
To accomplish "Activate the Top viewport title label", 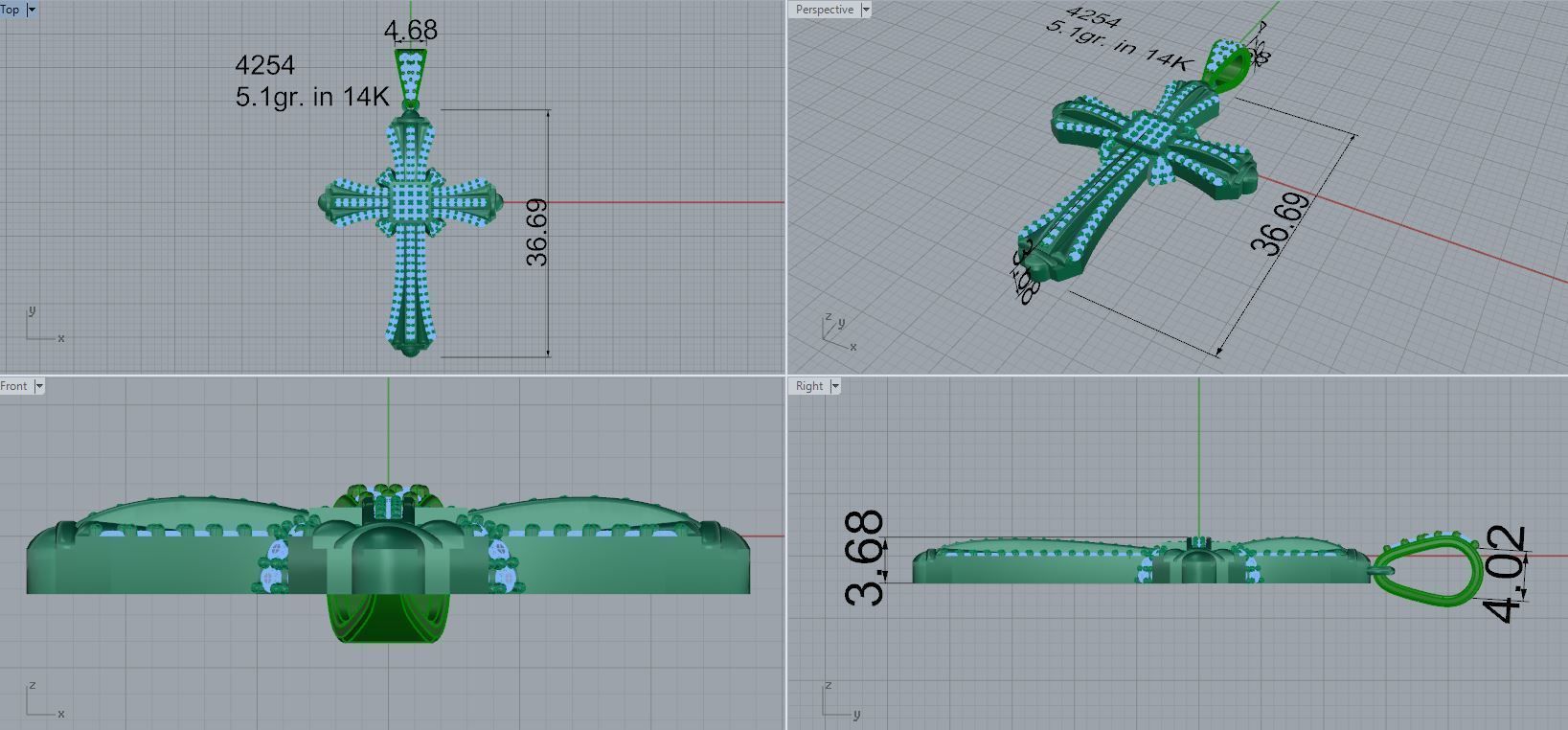I will [11, 10].
